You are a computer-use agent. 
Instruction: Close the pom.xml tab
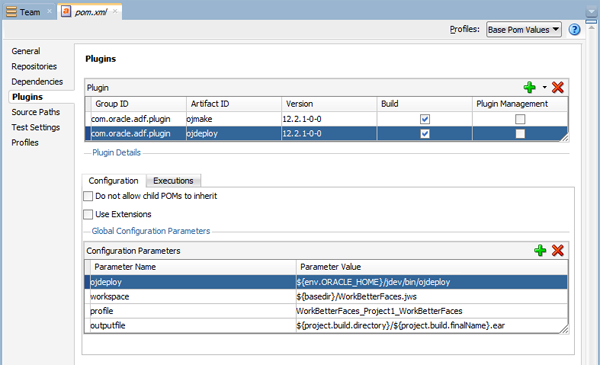(x=115, y=11)
